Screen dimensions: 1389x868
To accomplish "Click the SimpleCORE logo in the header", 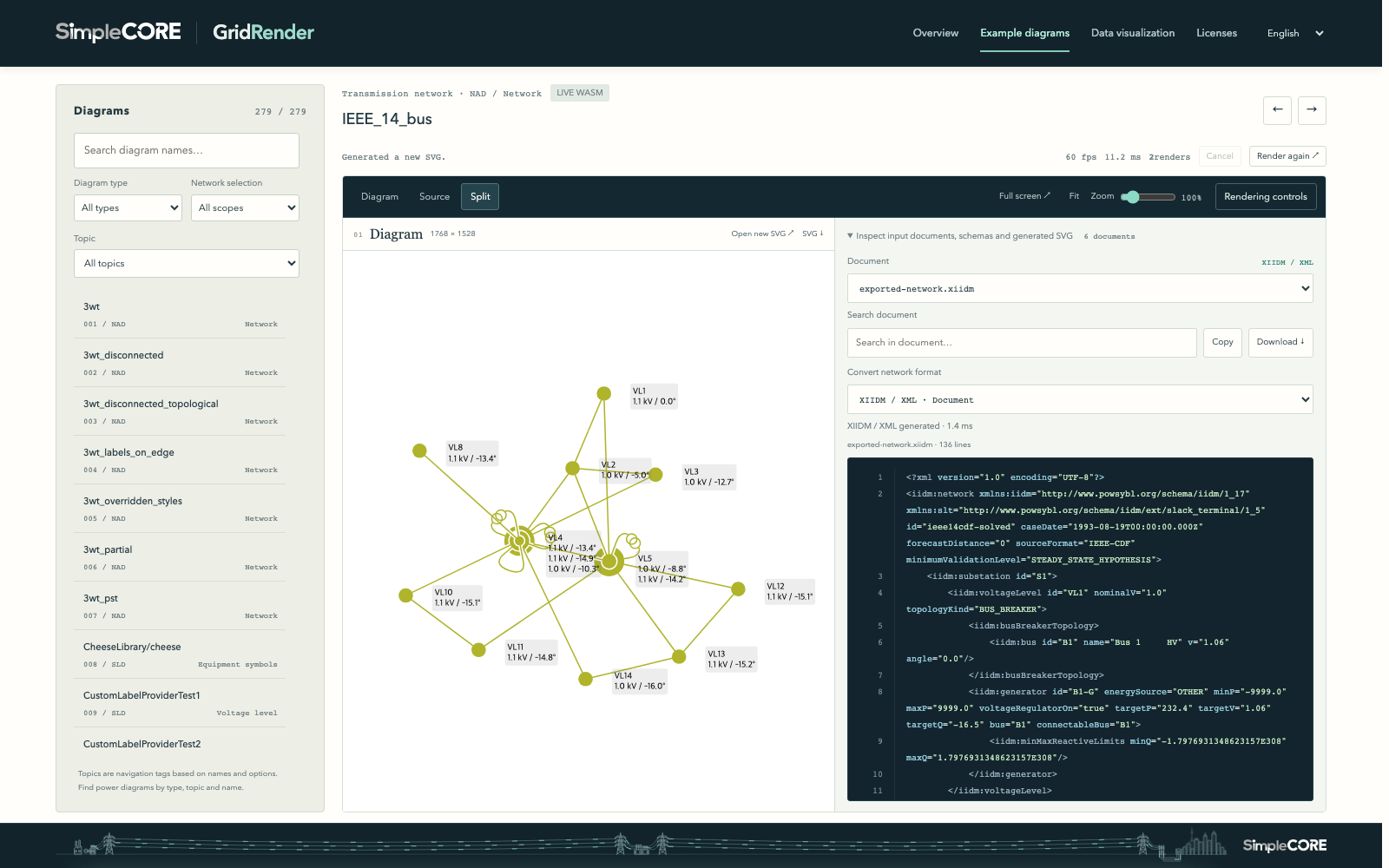I will [x=118, y=32].
